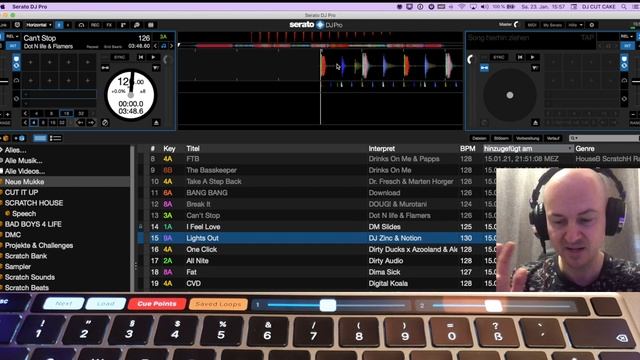Open left deck REL mode dropdown

click(12, 37)
